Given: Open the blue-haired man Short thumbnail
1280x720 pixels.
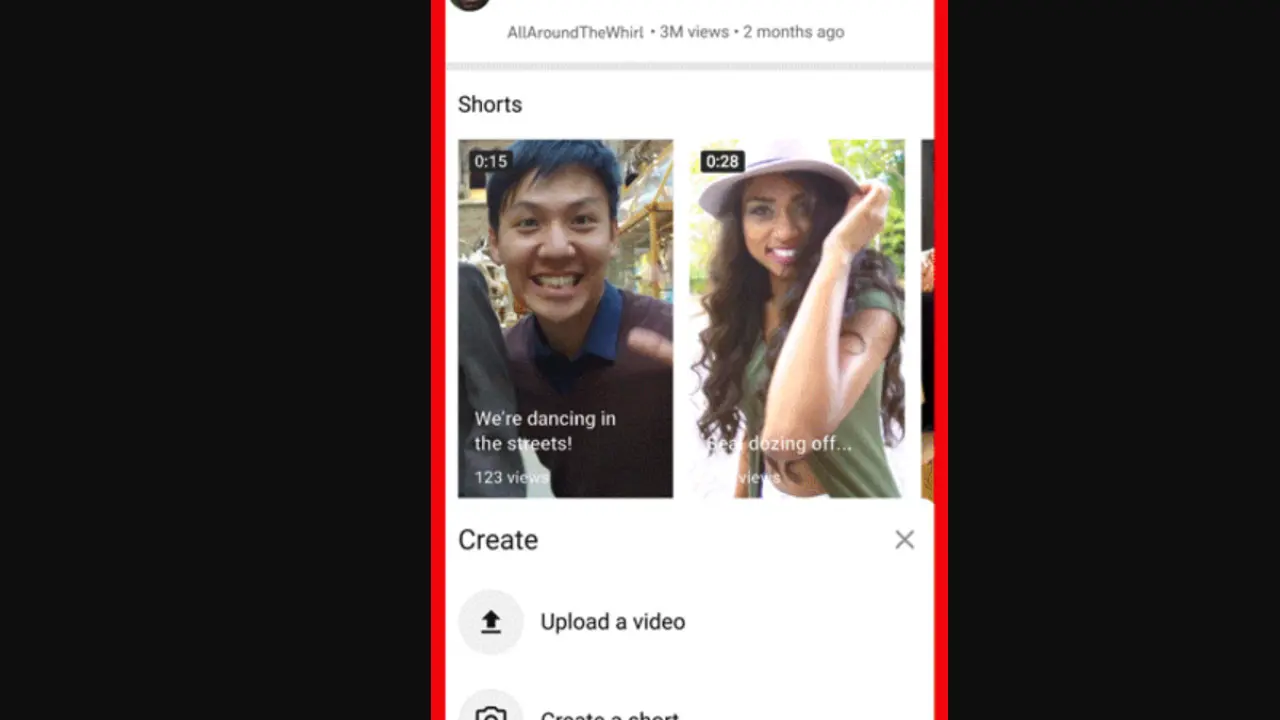Looking at the screenshot, I should 565,300.
